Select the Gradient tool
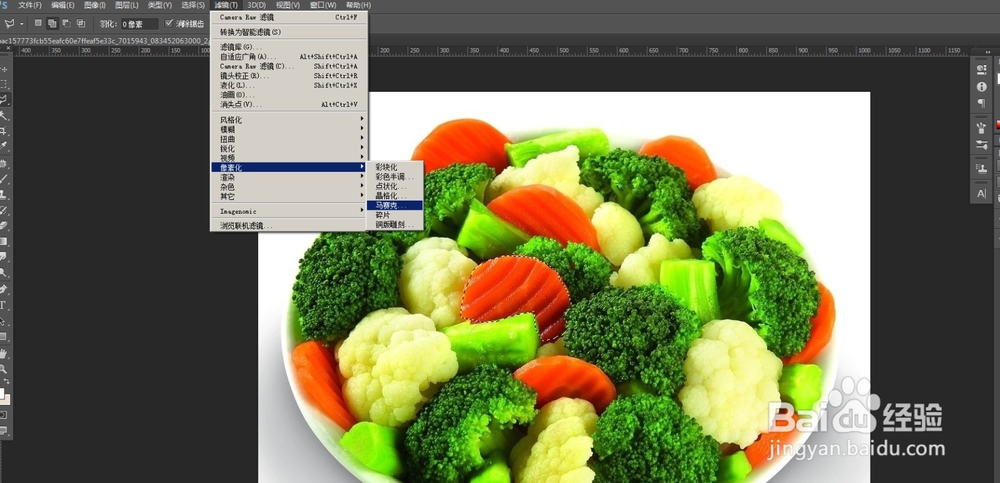The image size is (1000, 483). [4, 241]
